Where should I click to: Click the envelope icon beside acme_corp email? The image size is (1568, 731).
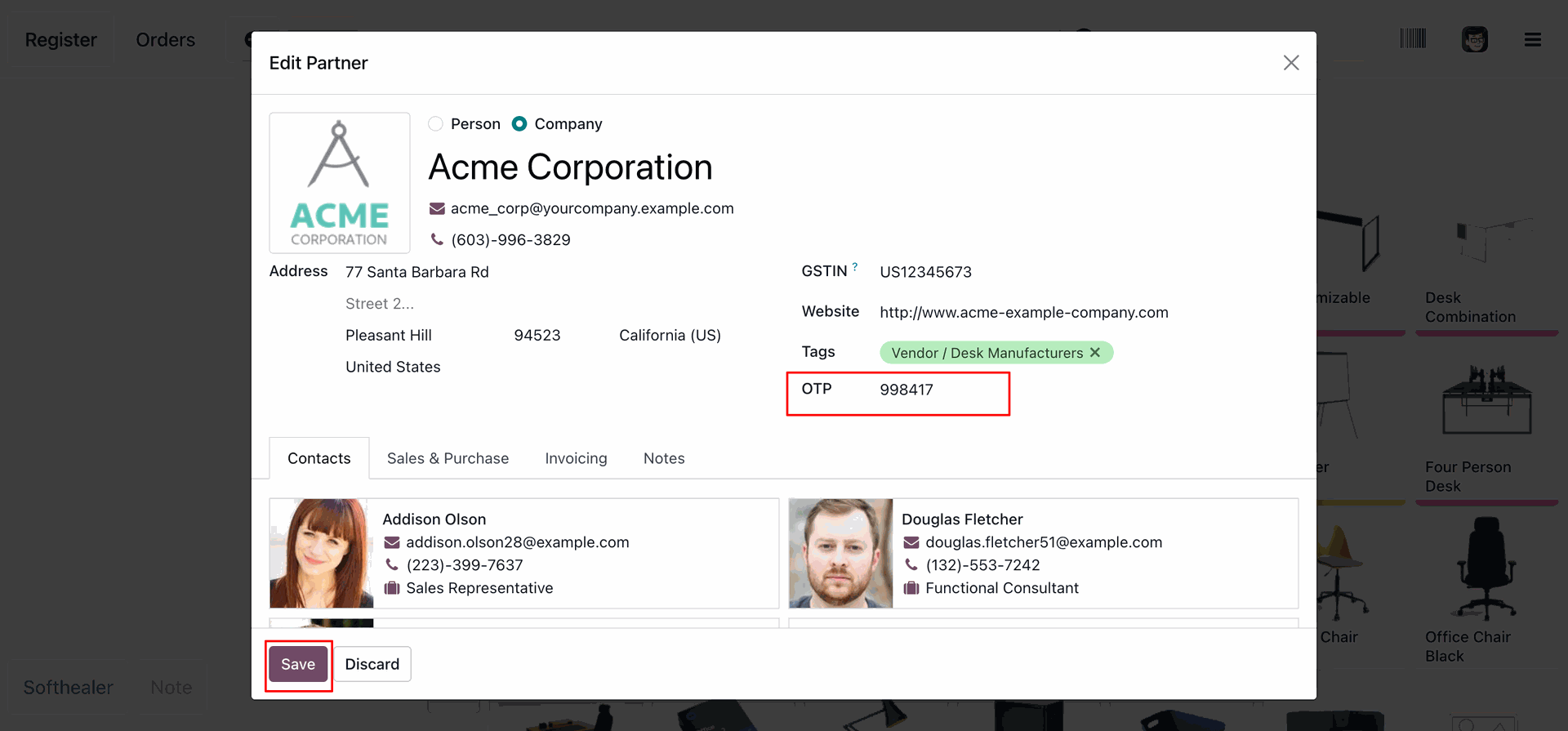[437, 209]
